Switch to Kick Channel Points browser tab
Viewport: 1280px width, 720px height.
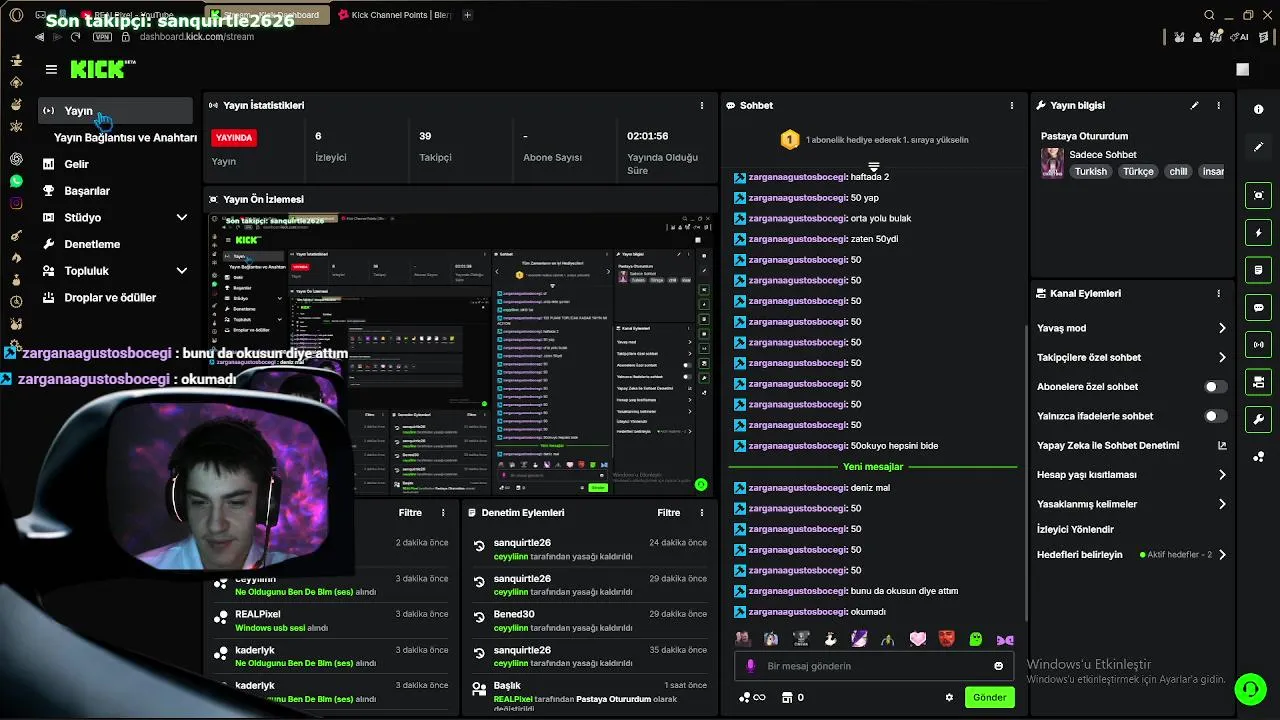tap(396, 15)
